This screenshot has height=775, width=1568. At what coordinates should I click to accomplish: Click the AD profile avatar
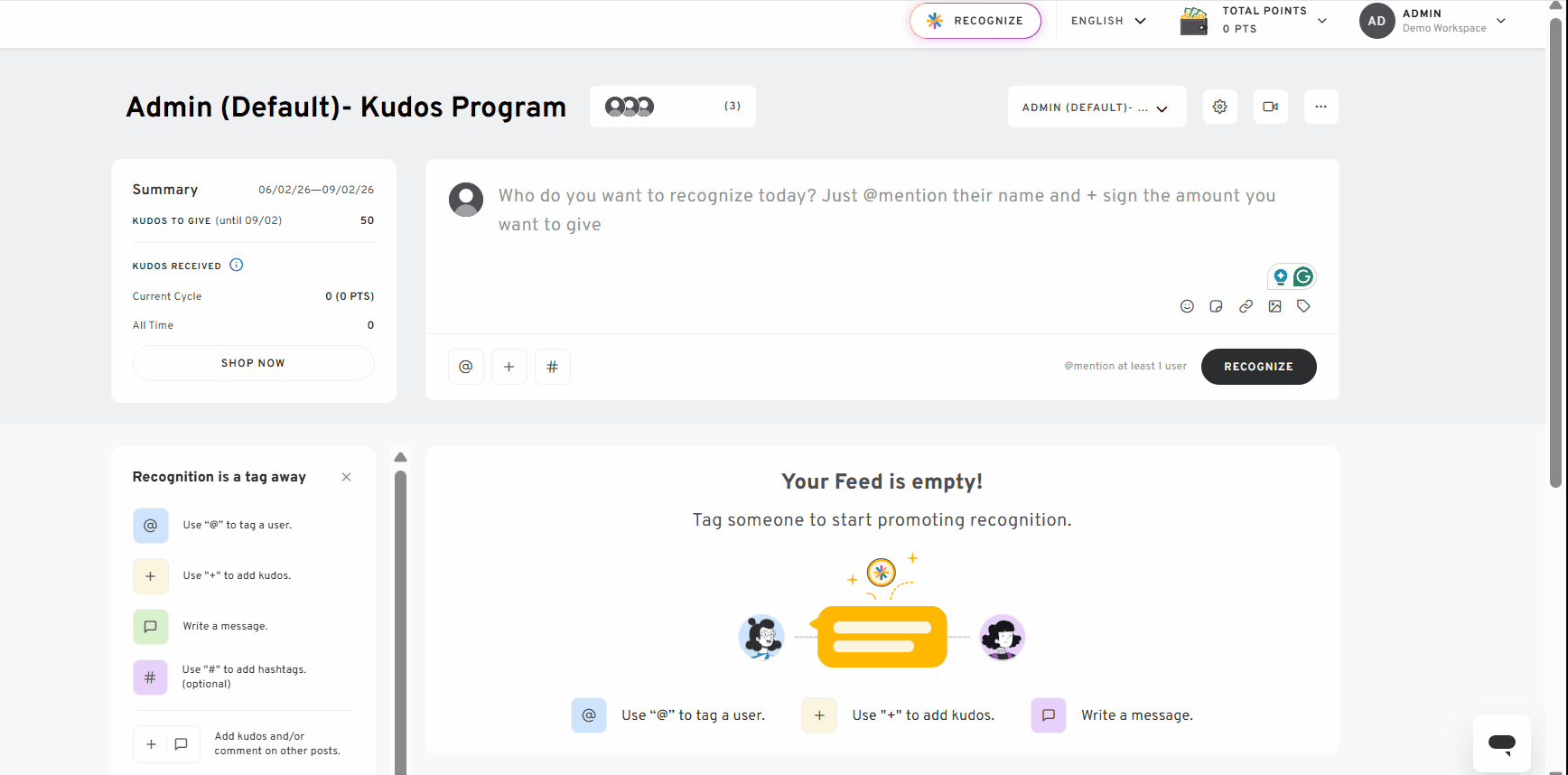pos(1377,21)
